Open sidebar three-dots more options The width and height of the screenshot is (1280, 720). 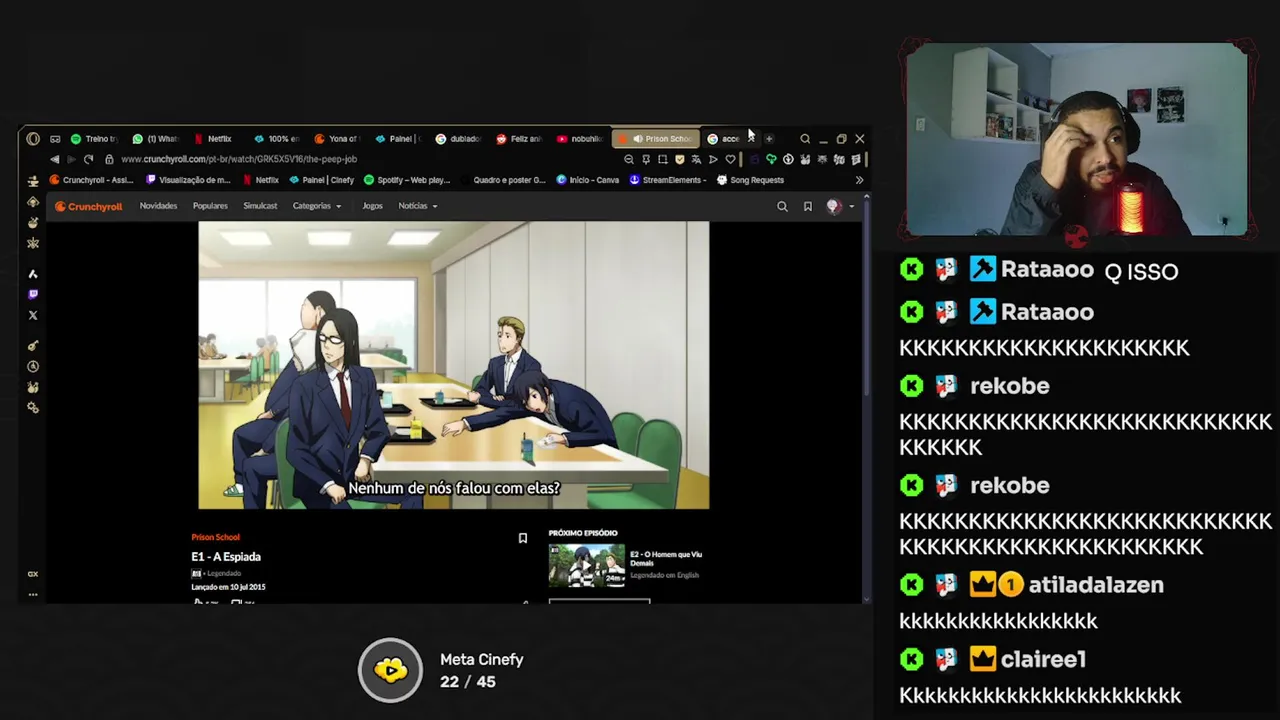pos(33,594)
